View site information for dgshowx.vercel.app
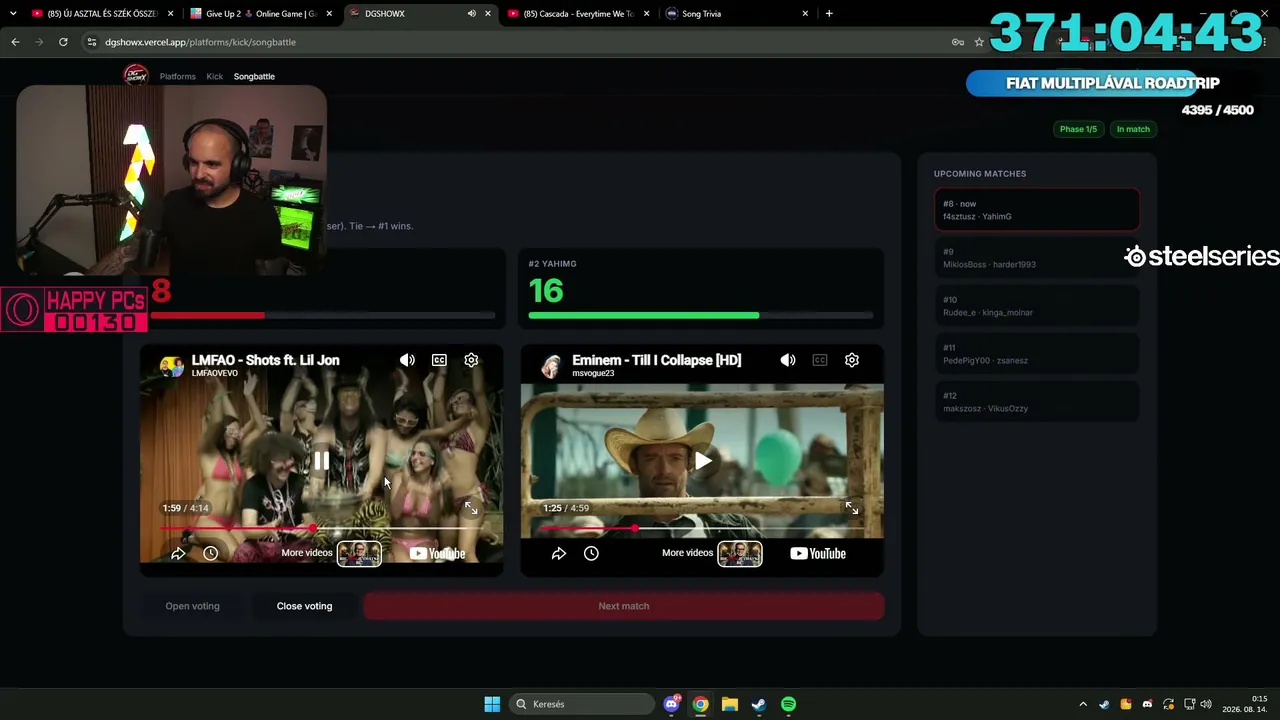 tap(92, 42)
